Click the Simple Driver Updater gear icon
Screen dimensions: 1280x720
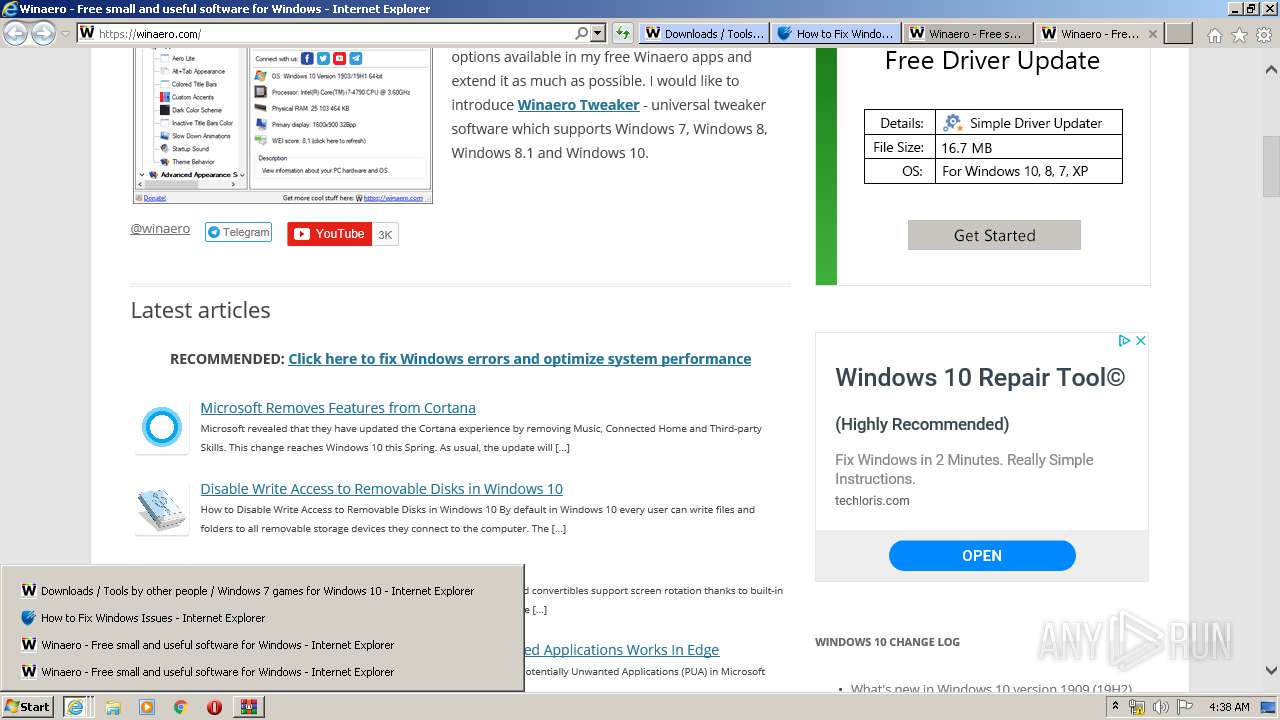tap(952, 123)
